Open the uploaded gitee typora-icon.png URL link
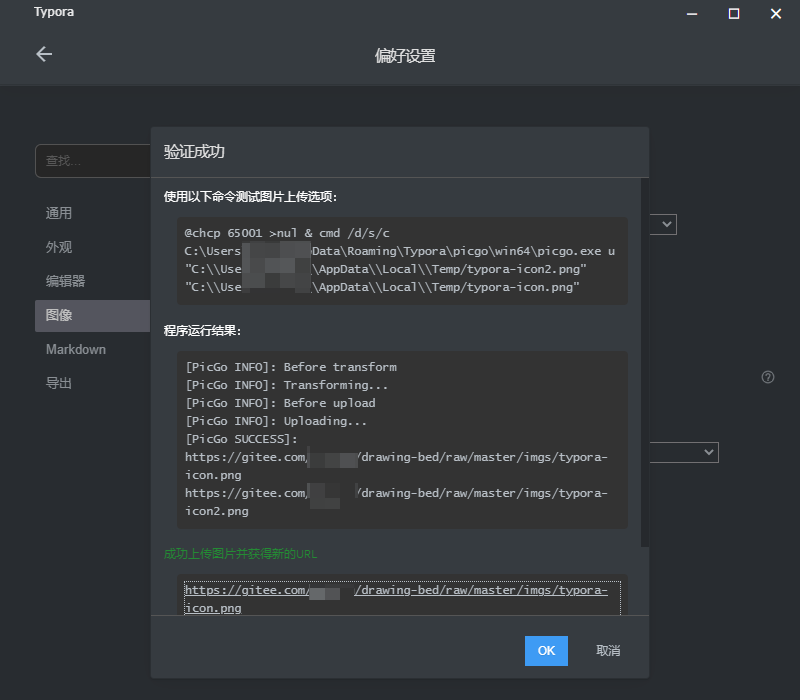The image size is (800, 700). [396, 599]
